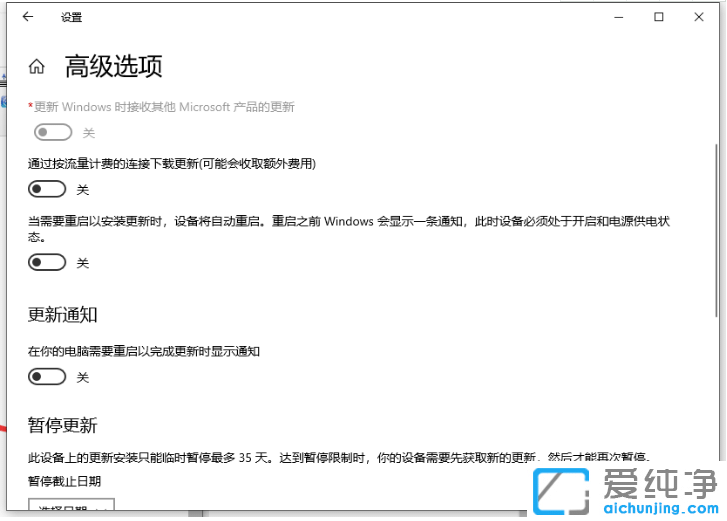Close the Settings window
Image resolution: width=727 pixels, height=521 pixels.
tap(699, 17)
